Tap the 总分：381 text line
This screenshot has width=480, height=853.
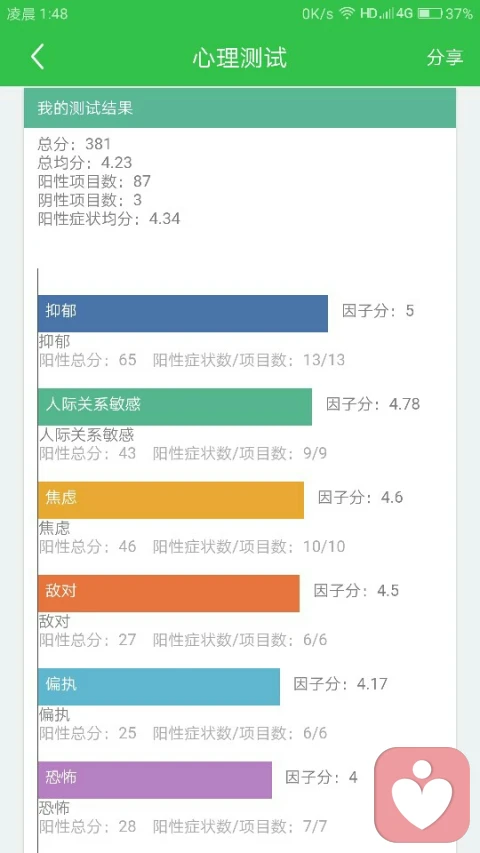(74, 144)
